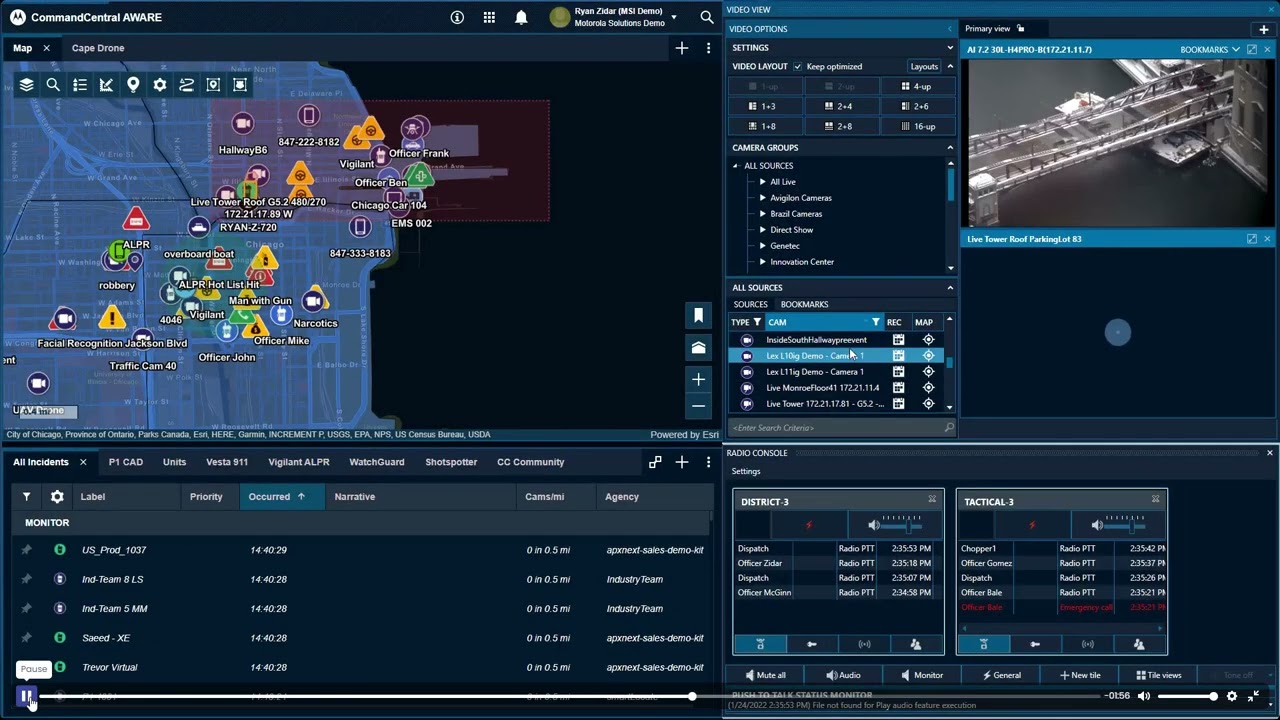Screen dimensions: 1280x720
Task: Collapse the ALL SOURCES tree node
Action: pos(736,166)
